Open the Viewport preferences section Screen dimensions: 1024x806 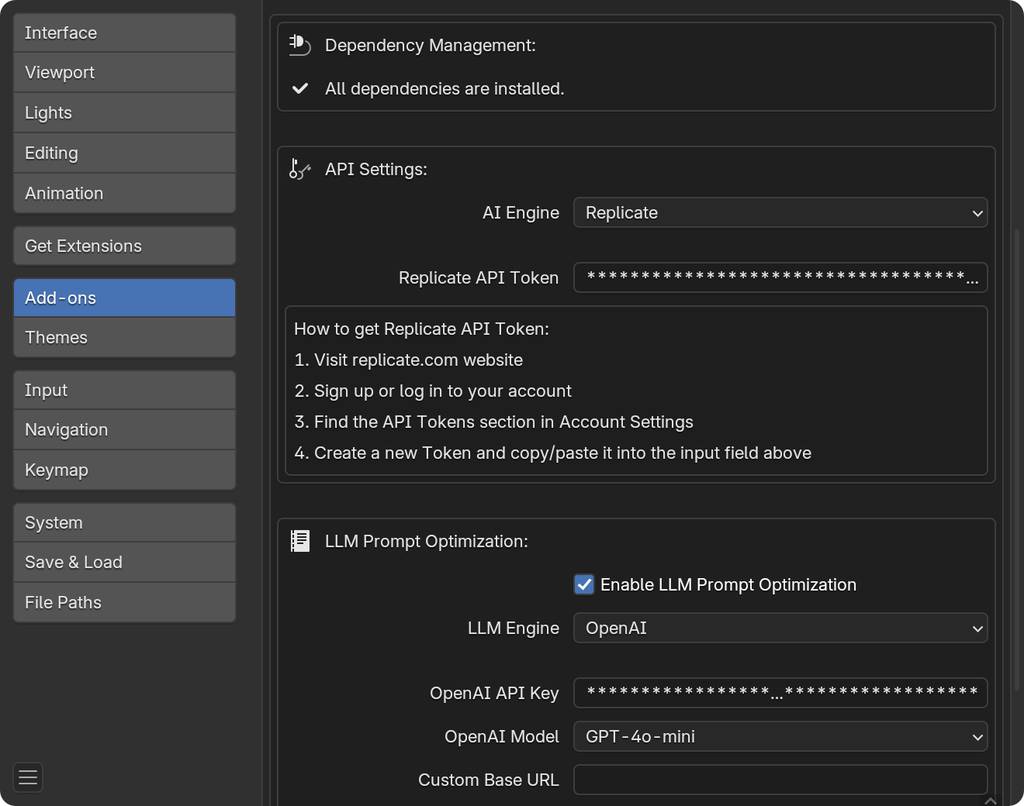coord(124,73)
